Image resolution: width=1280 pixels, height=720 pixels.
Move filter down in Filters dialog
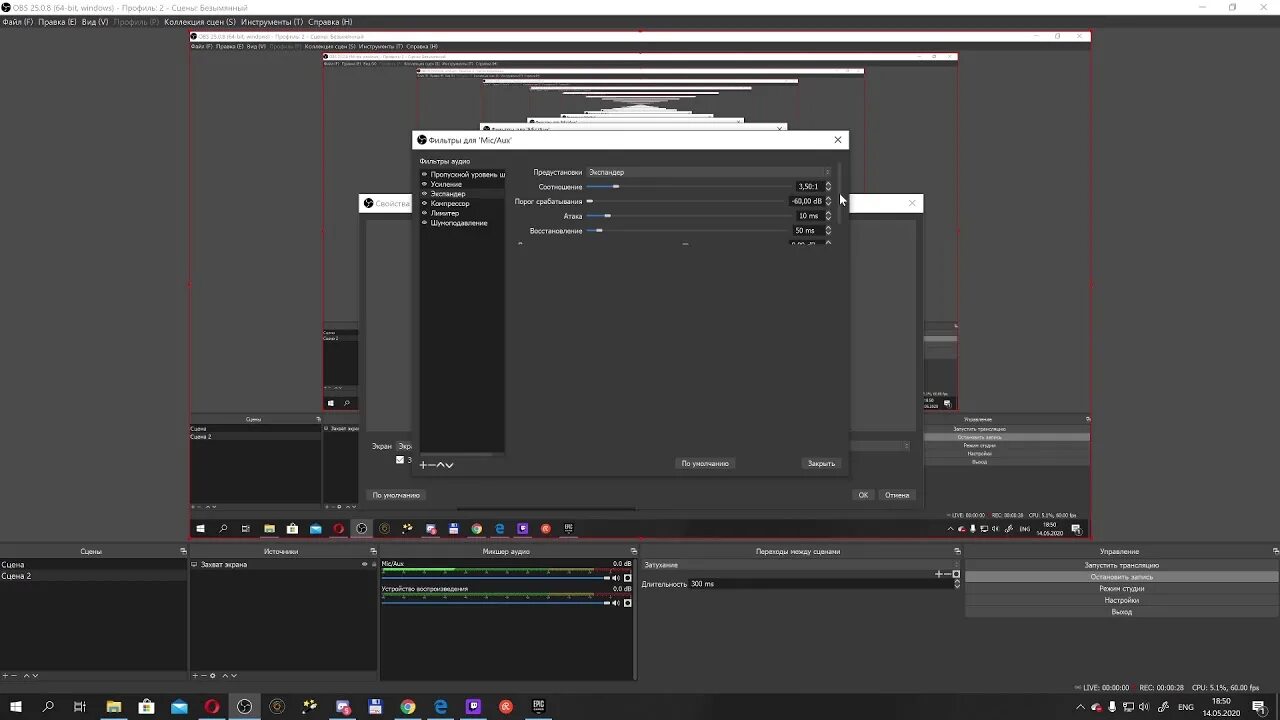449,465
